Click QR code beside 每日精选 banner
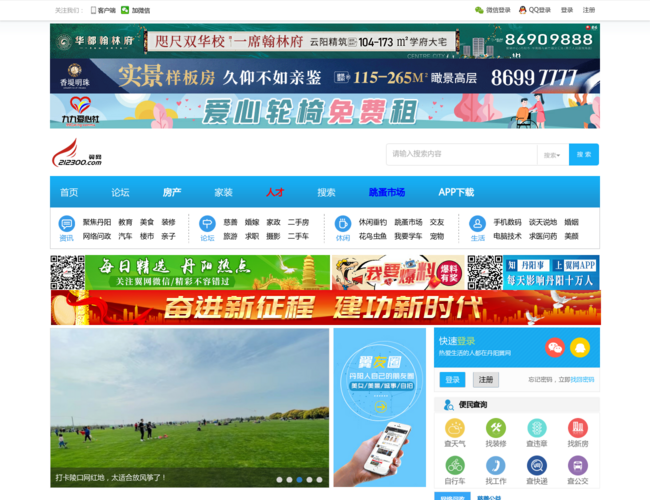 point(68,272)
